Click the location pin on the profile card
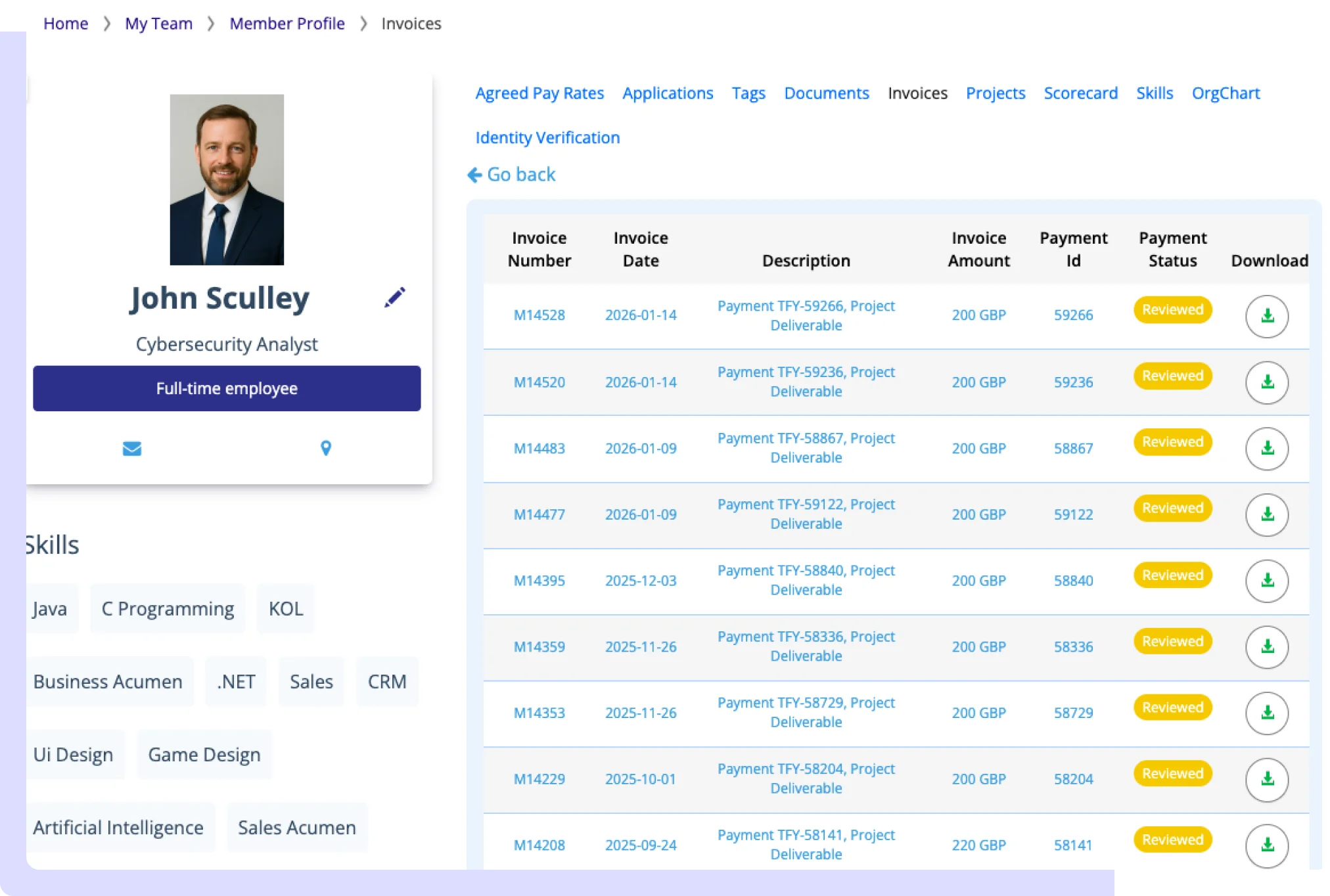This screenshot has height=896, width=1330. [x=325, y=448]
